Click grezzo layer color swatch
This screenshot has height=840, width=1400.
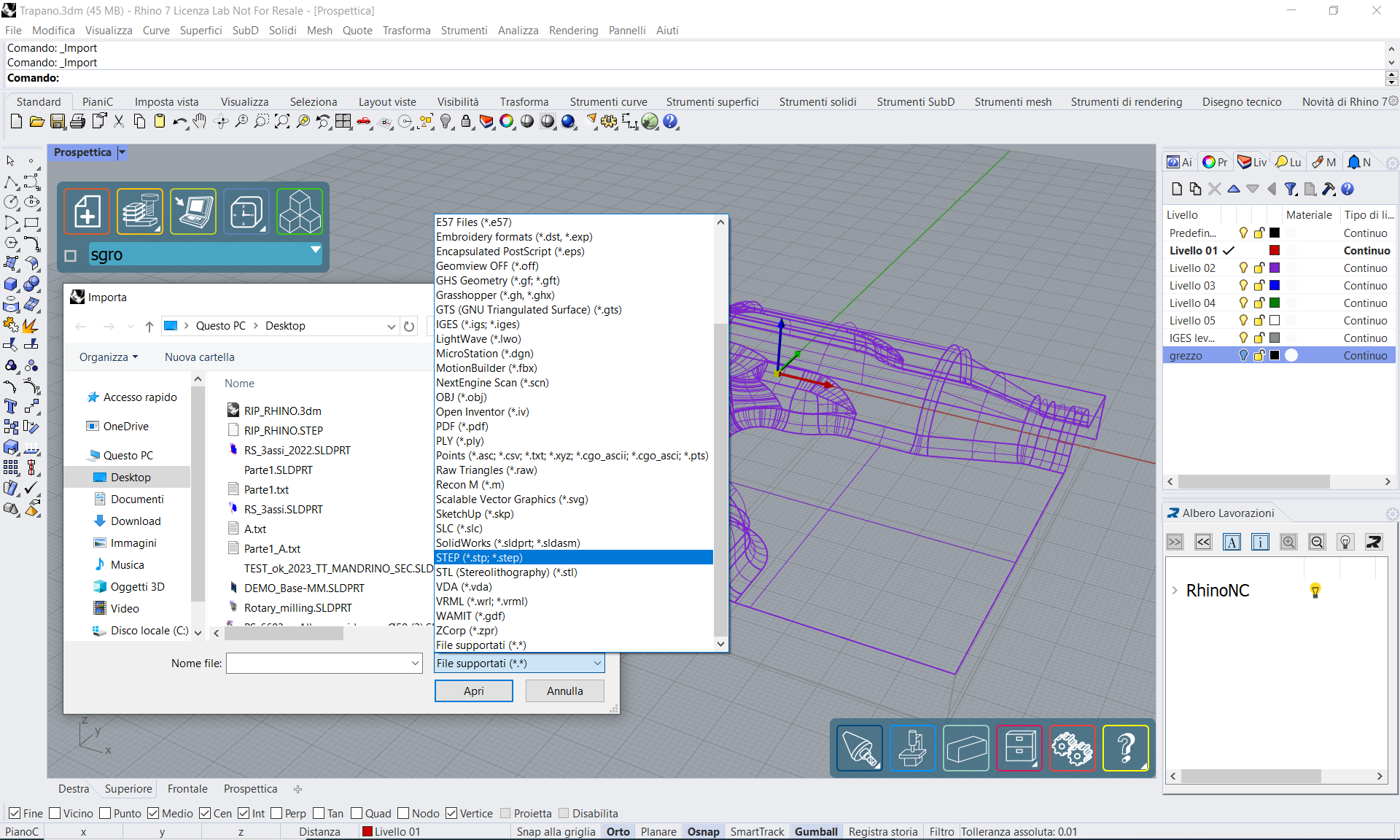1278,355
